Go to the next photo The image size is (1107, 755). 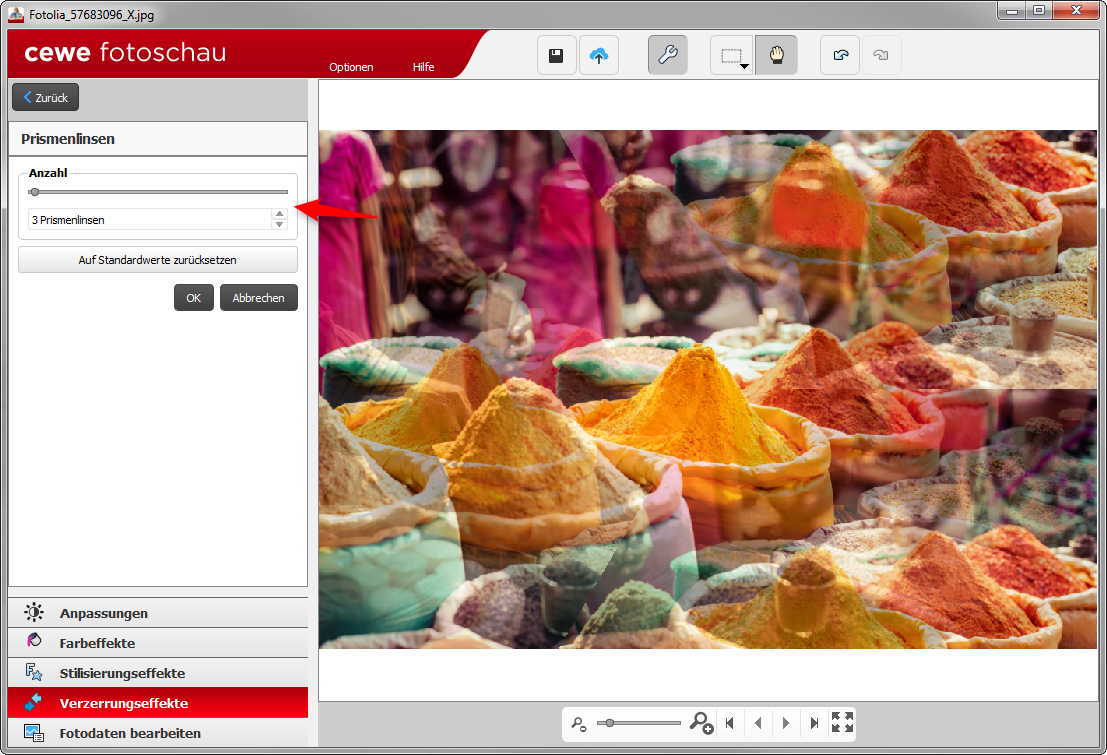(786, 723)
